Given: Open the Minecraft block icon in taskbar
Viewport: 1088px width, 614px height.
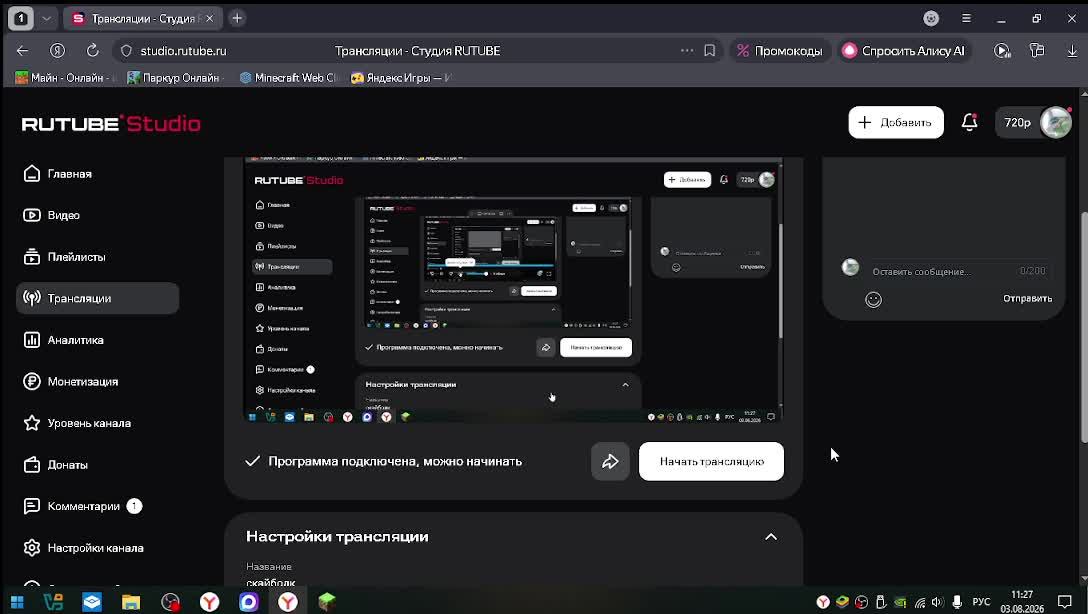Looking at the screenshot, I should [x=327, y=602].
